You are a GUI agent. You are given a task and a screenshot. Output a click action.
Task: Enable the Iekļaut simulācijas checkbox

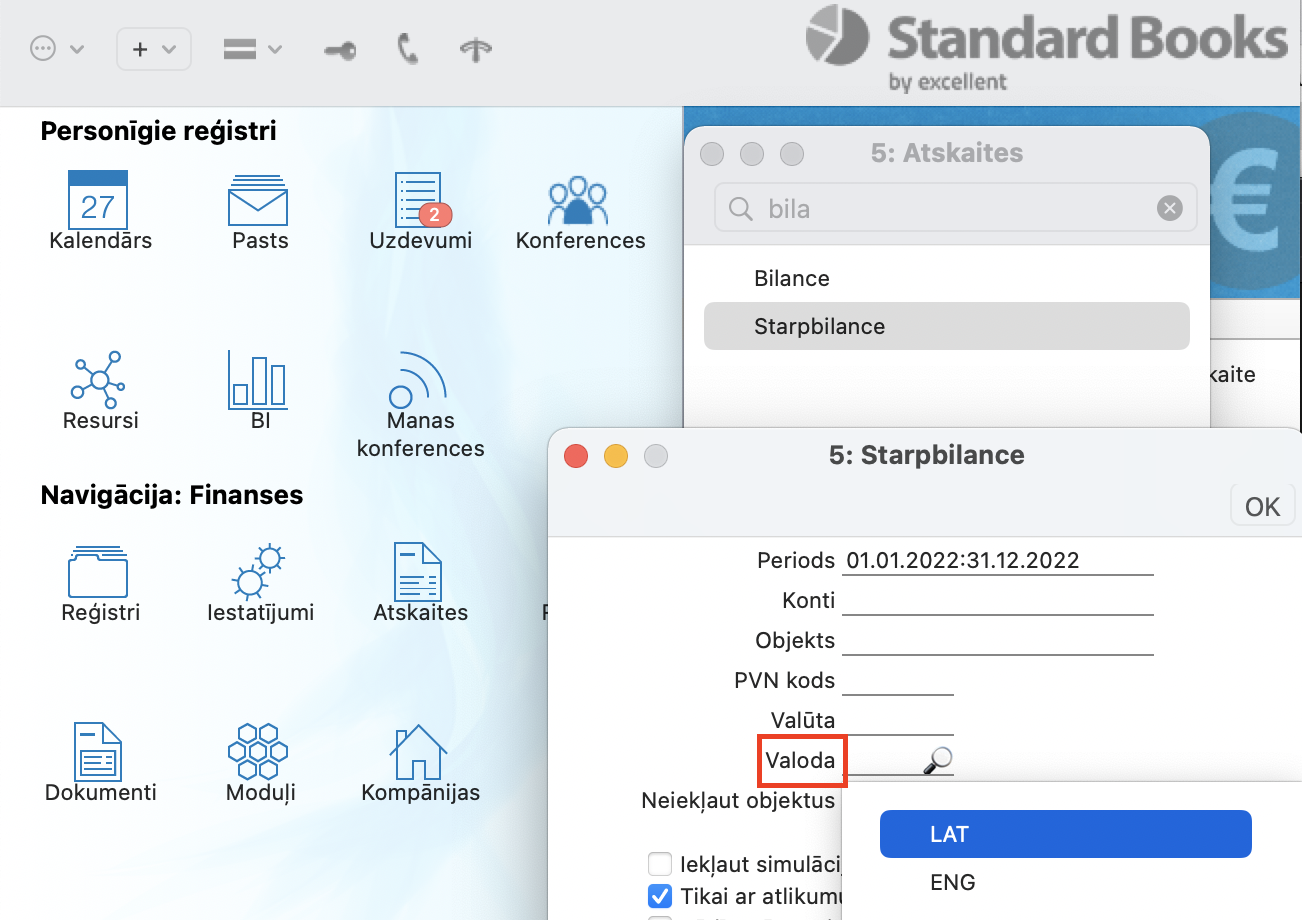click(660, 863)
